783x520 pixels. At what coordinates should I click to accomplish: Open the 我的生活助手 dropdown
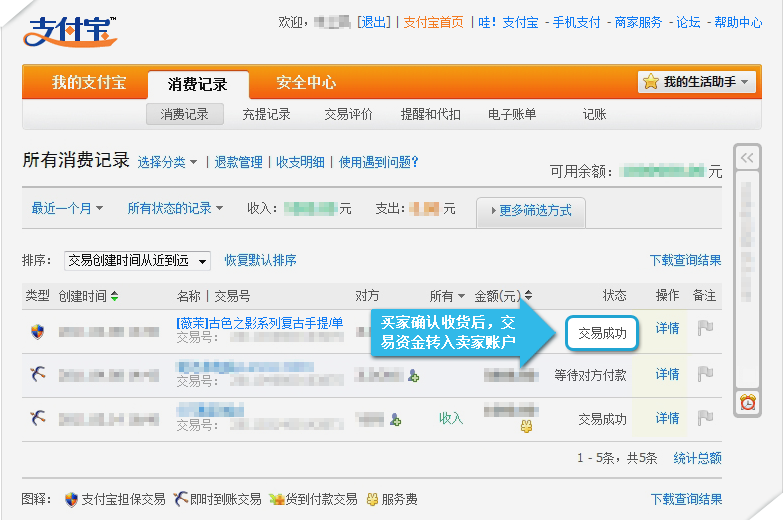tap(698, 82)
